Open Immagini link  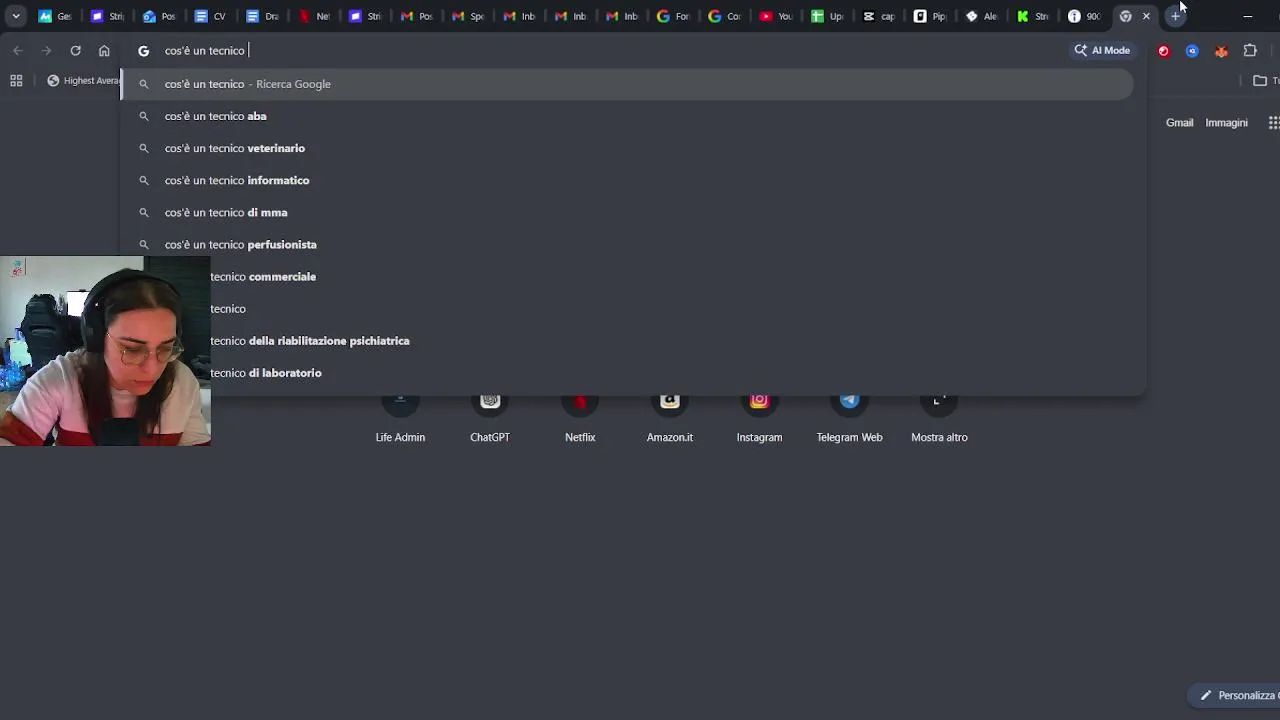[1226, 123]
